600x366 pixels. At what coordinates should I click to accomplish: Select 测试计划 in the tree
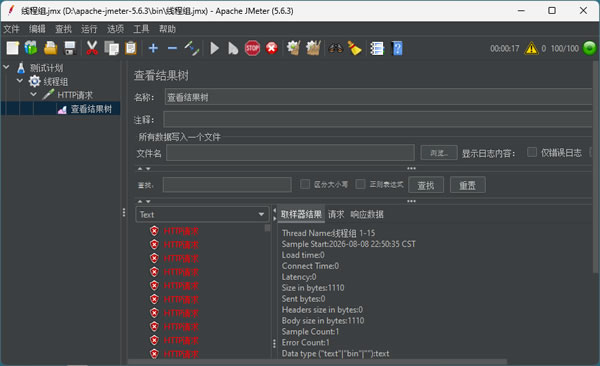(x=46, y=68)
